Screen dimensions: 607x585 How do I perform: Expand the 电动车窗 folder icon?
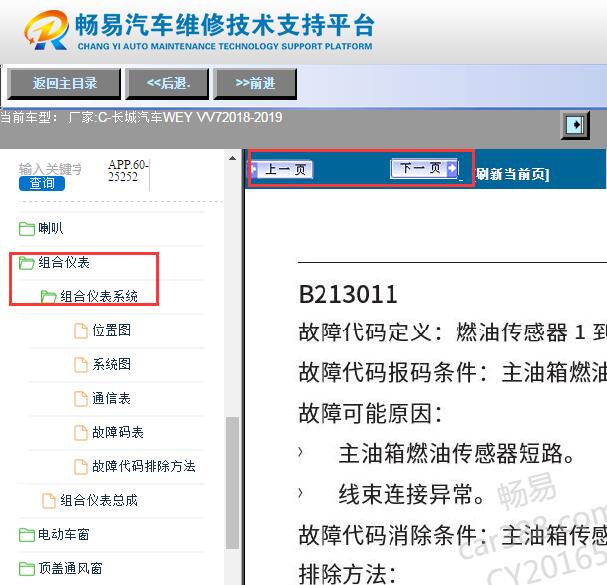pyautogui.click(x=27, y=535)
